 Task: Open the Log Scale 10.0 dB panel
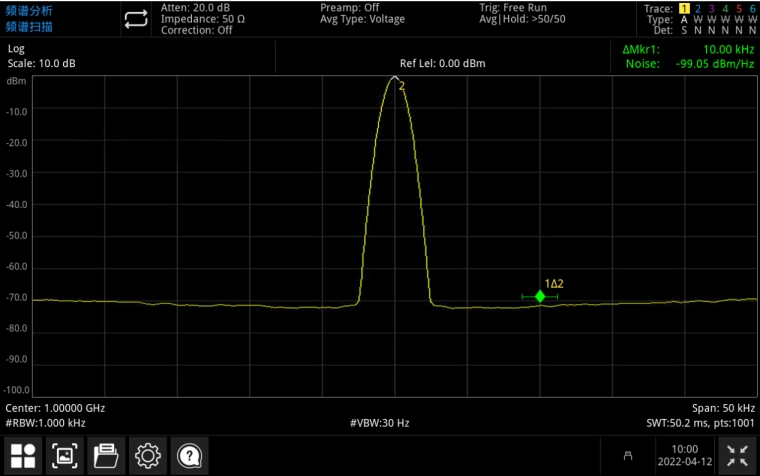(42, 56)
